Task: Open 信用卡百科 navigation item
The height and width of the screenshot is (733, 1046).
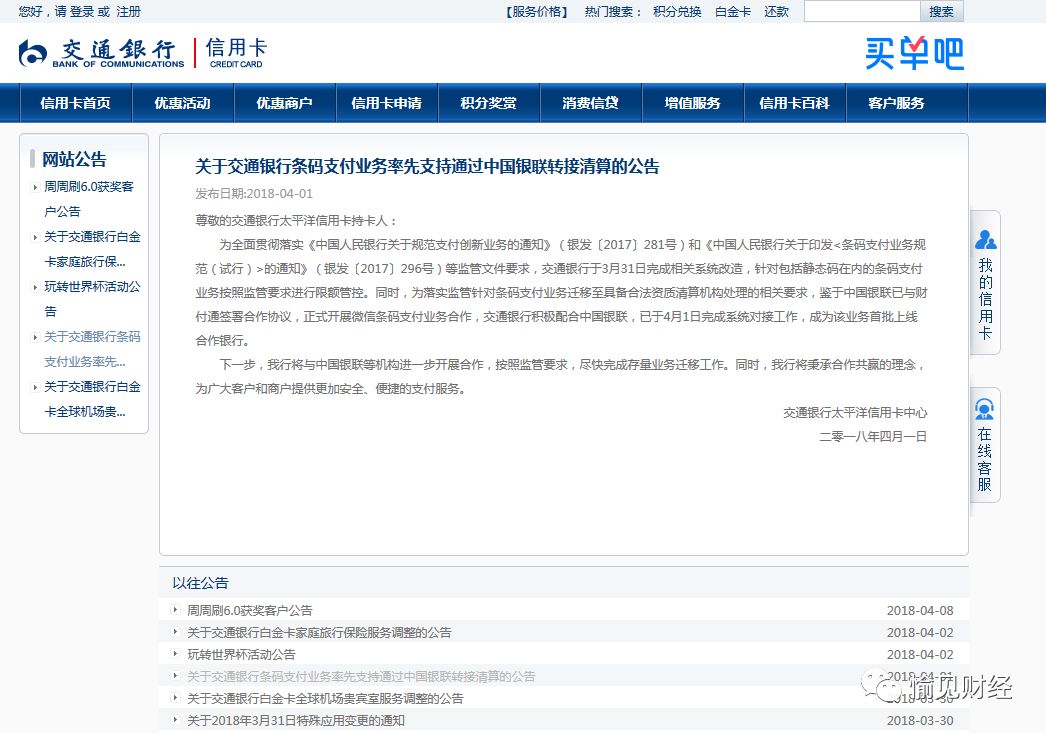Action: point(795,103)
